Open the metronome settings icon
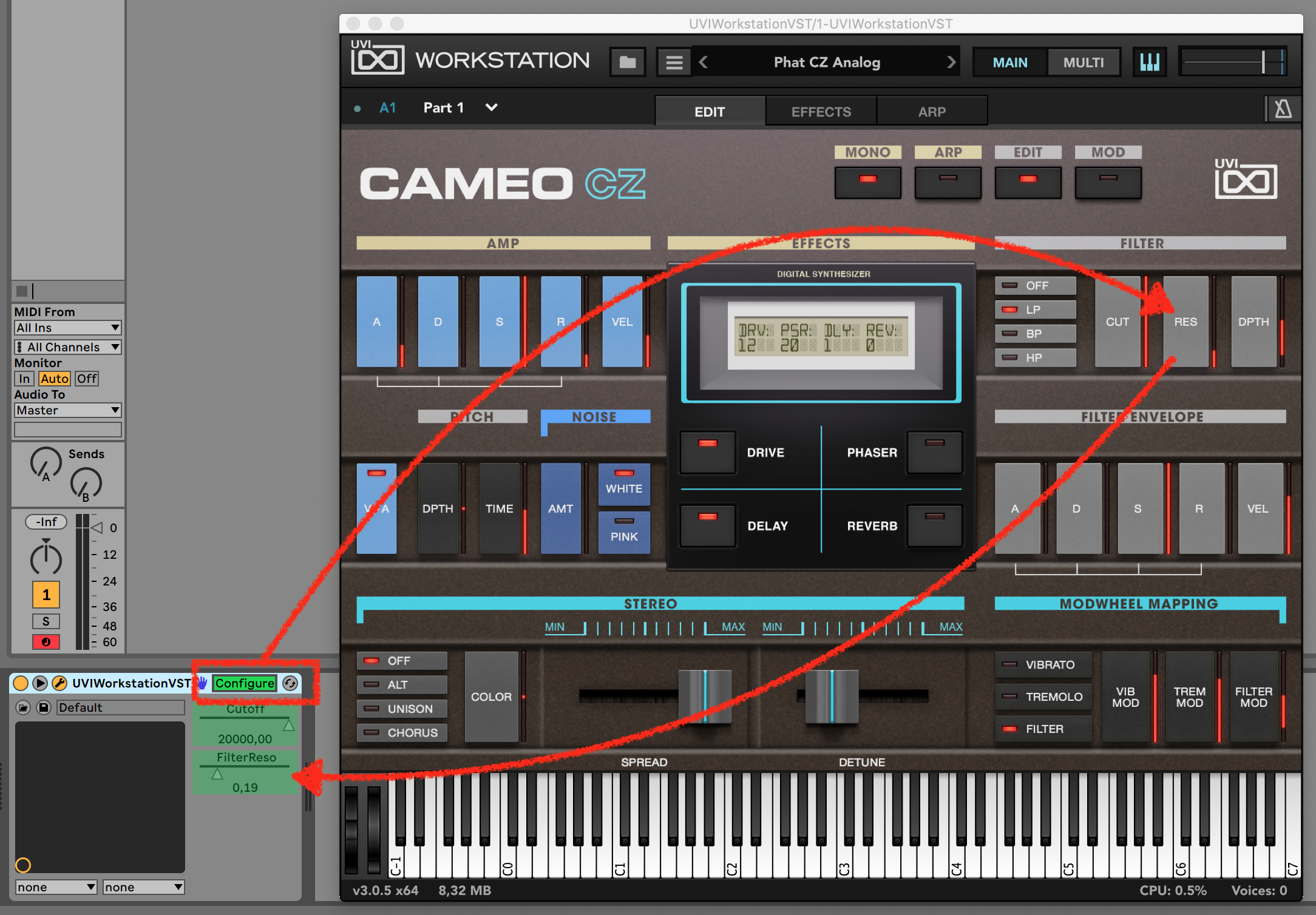The height and width of the screenshot is (915, 1316). point(1283,109)
